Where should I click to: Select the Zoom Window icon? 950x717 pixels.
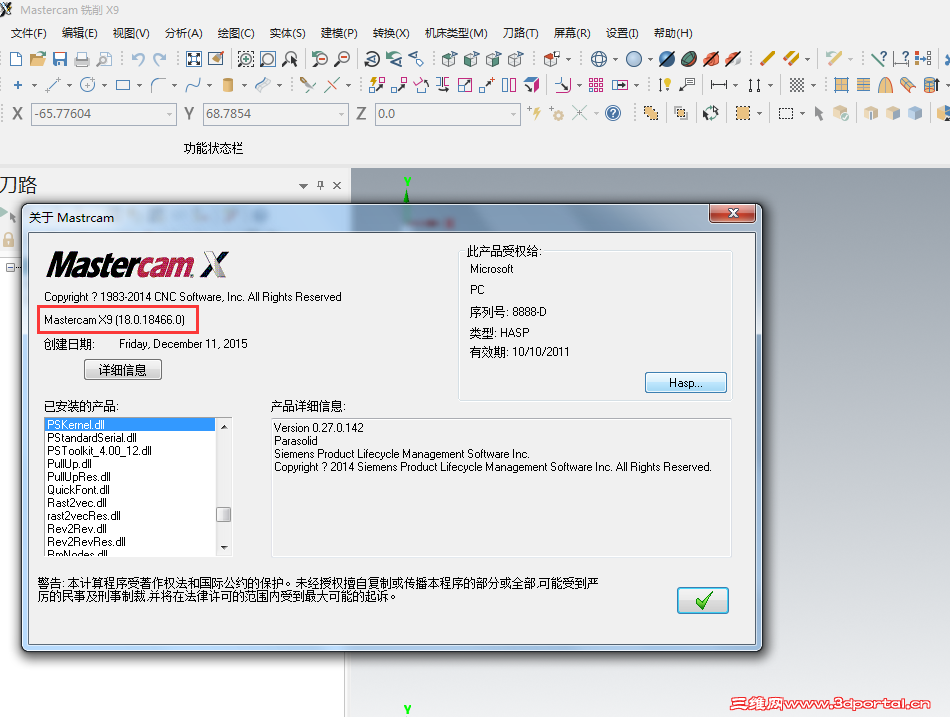(268, 59)
